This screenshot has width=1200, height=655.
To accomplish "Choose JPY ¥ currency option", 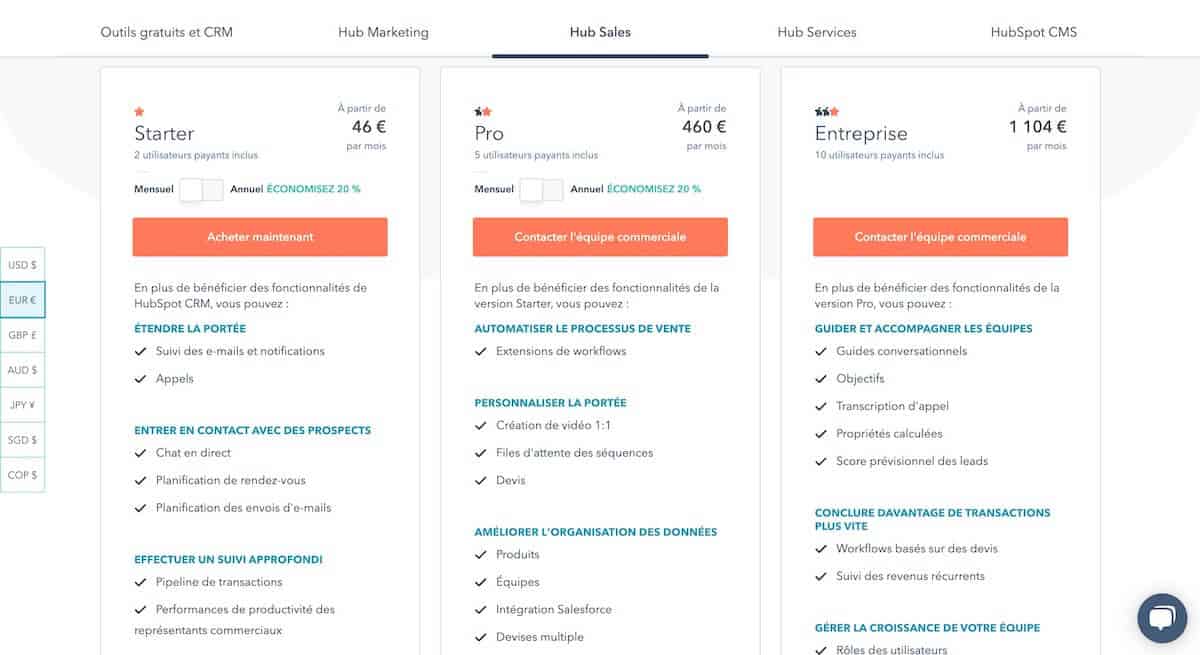I will [22, 405].
